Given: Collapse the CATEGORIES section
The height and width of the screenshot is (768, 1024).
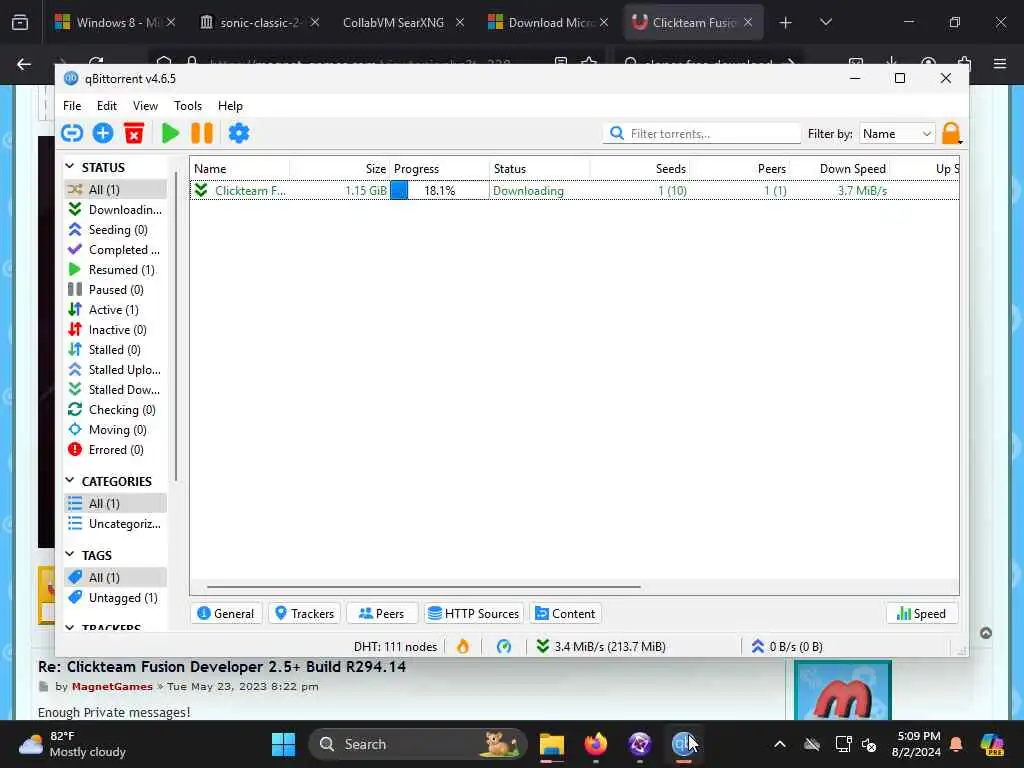Looking at the screenshot, I should [x=70, y=481].
